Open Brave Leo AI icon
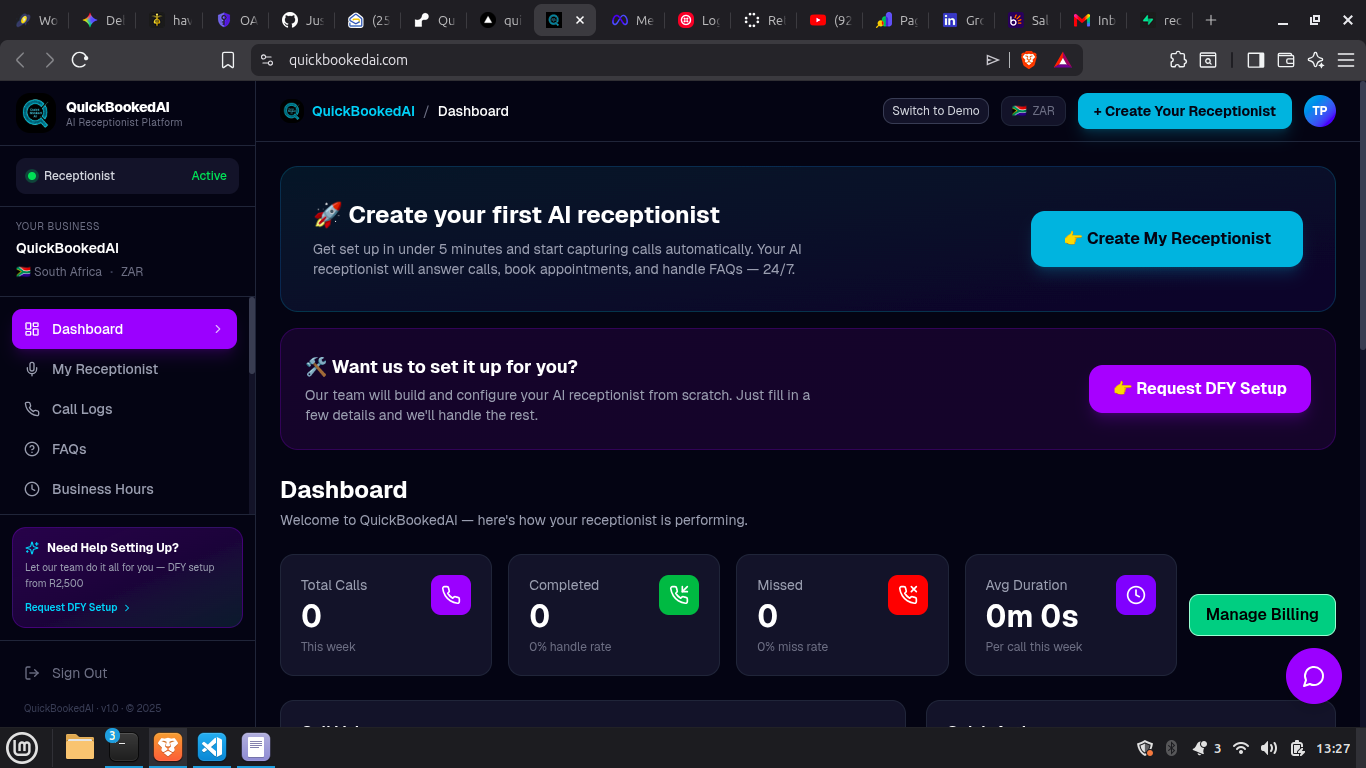The image size is (1366, 768). point(1316,60)
